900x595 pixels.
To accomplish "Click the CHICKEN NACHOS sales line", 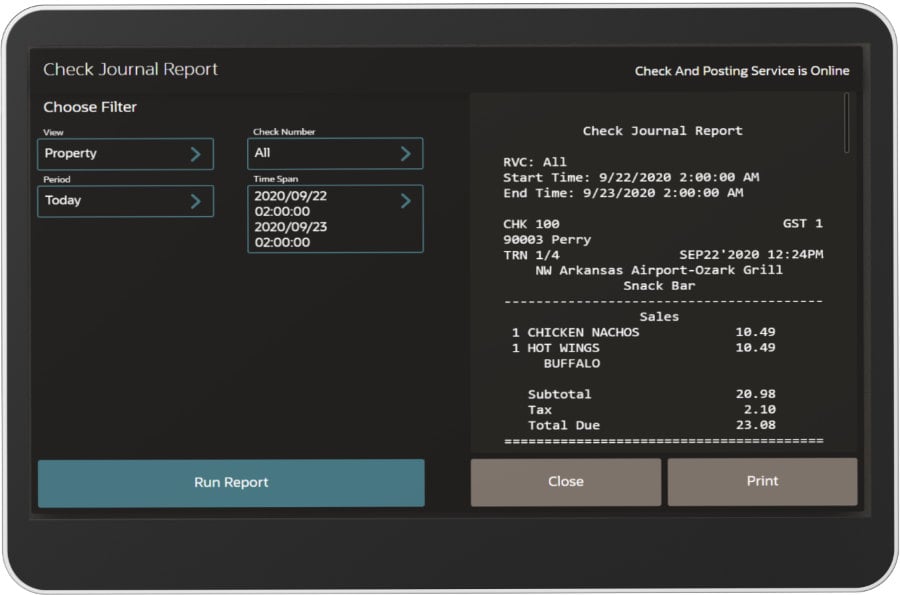I will click(643, 332).
